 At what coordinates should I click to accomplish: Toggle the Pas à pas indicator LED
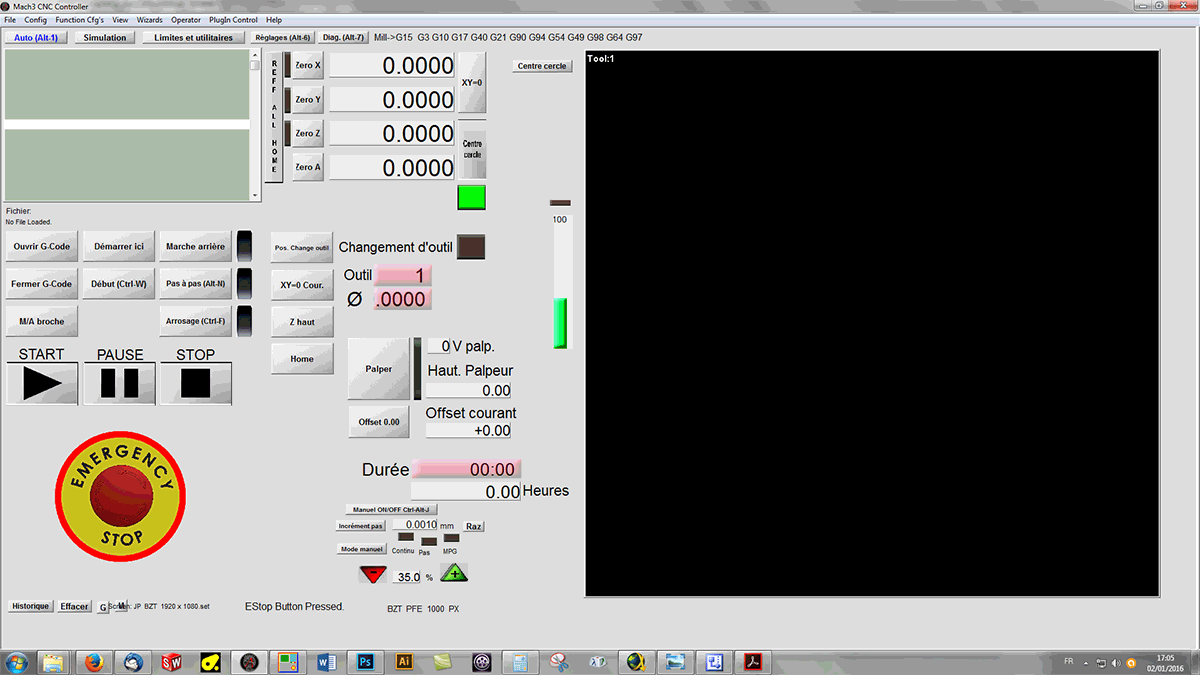pos(244,283)
